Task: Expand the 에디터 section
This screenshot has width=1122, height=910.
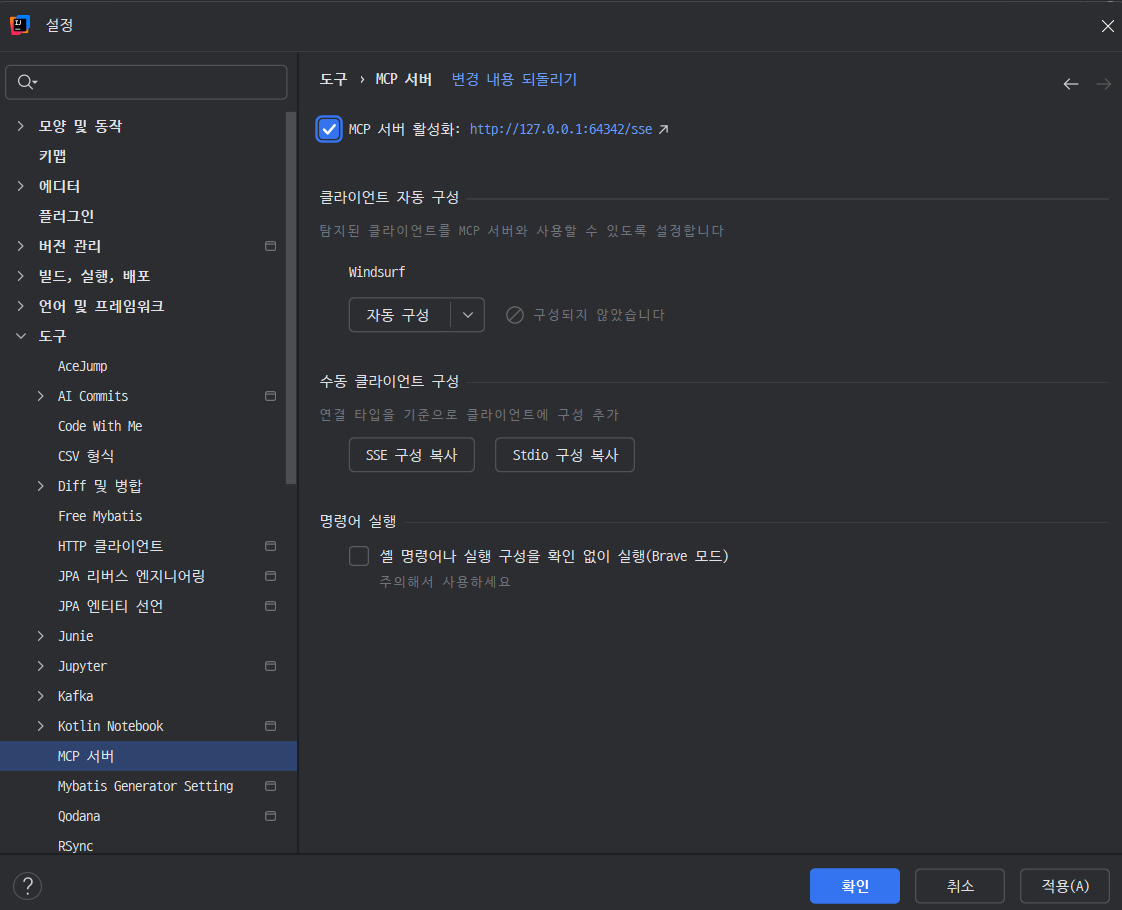Action: (x=21, y=186)
